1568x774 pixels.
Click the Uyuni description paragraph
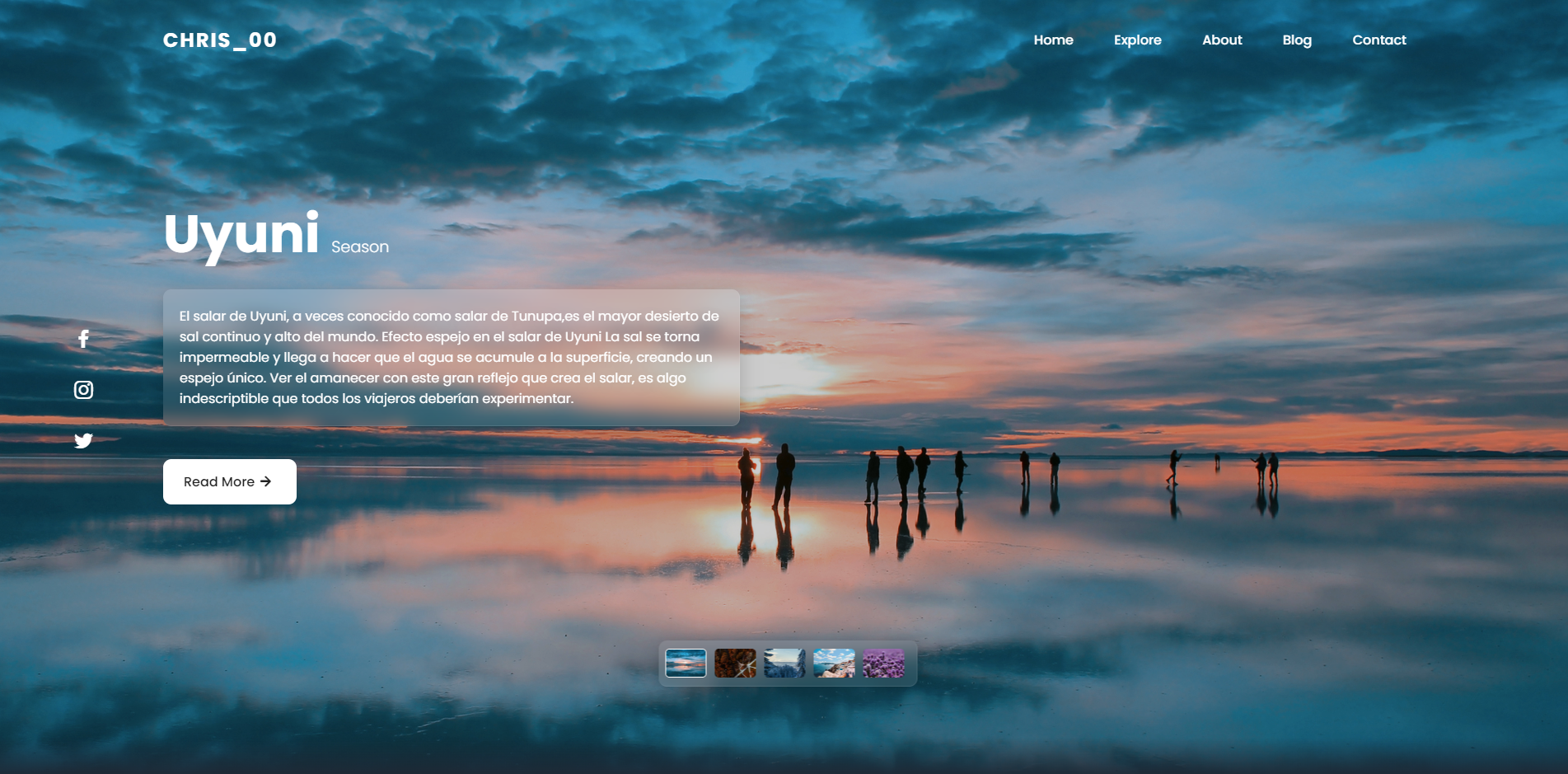click(451, 357)
